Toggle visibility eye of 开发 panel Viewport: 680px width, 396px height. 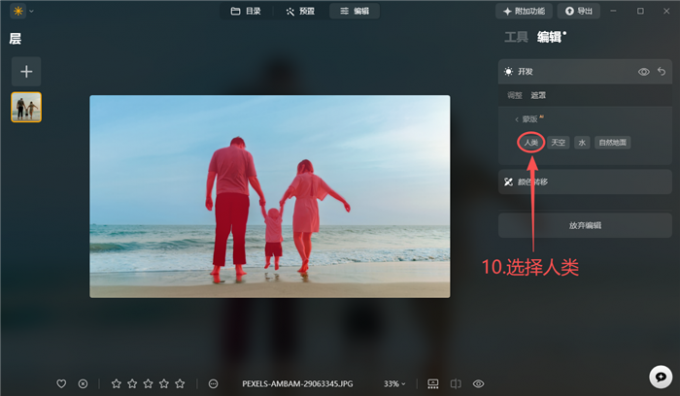[644, 72]
